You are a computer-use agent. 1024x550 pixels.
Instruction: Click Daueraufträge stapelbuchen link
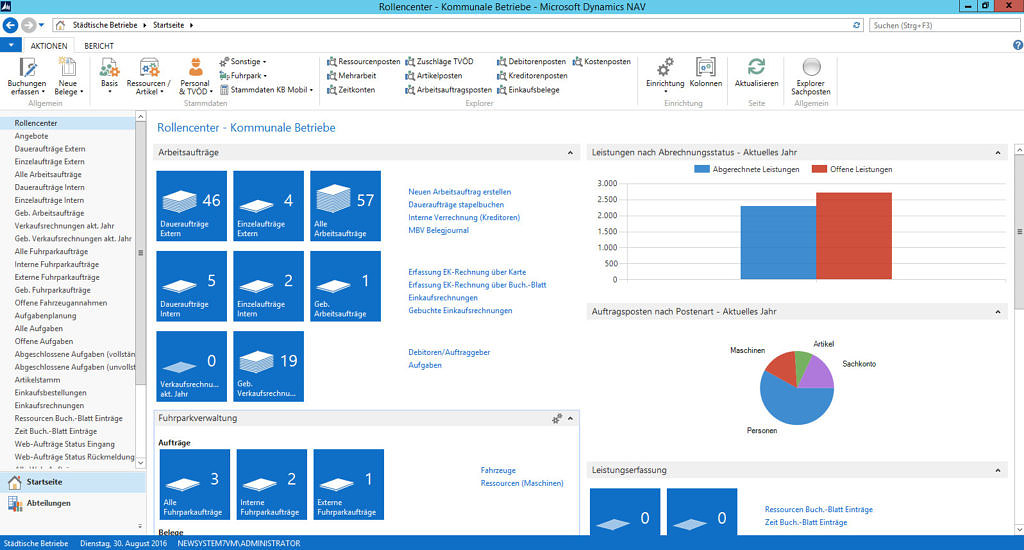456,204
